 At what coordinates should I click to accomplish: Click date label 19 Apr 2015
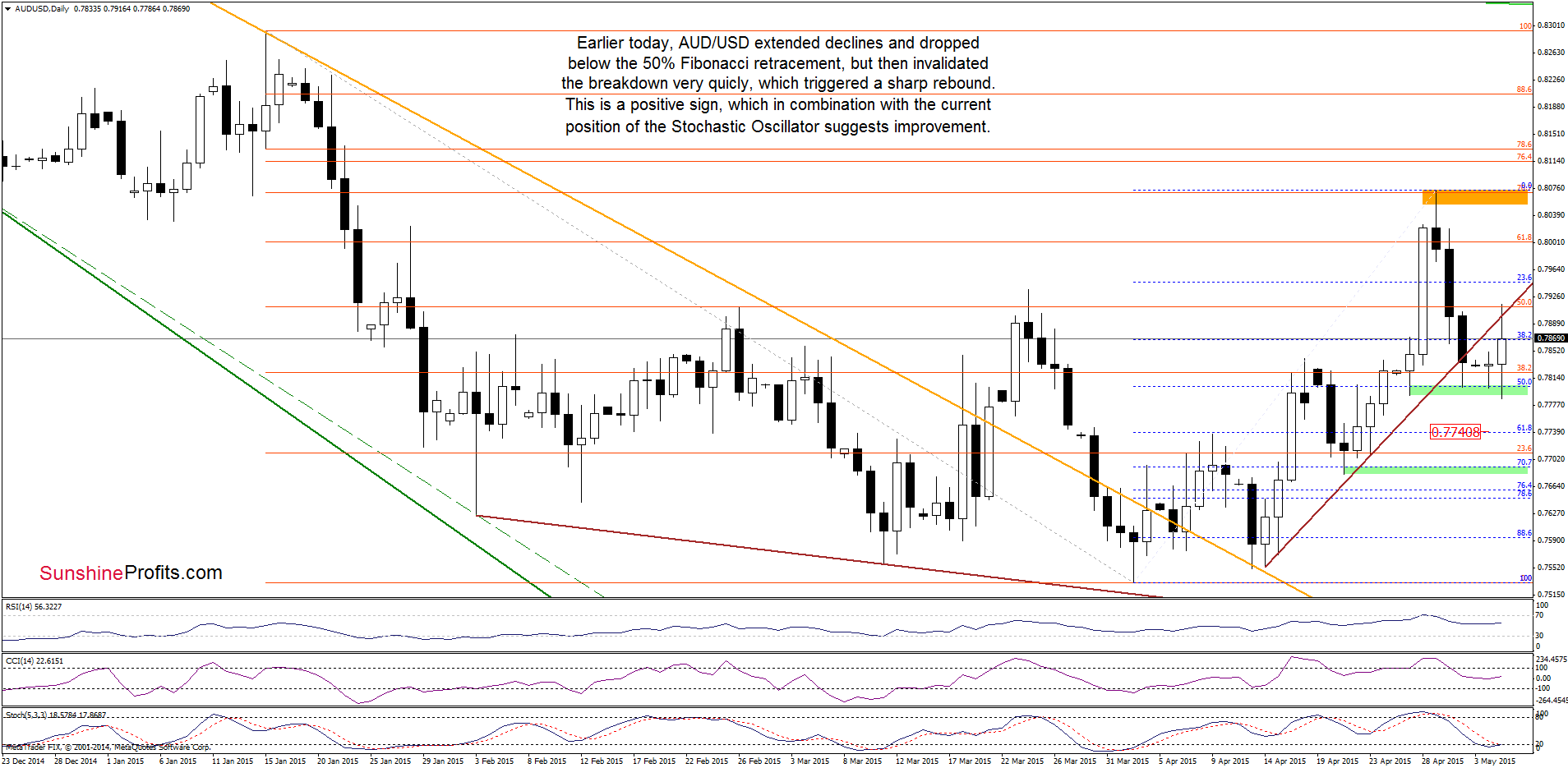click(x=1337, y=761)
